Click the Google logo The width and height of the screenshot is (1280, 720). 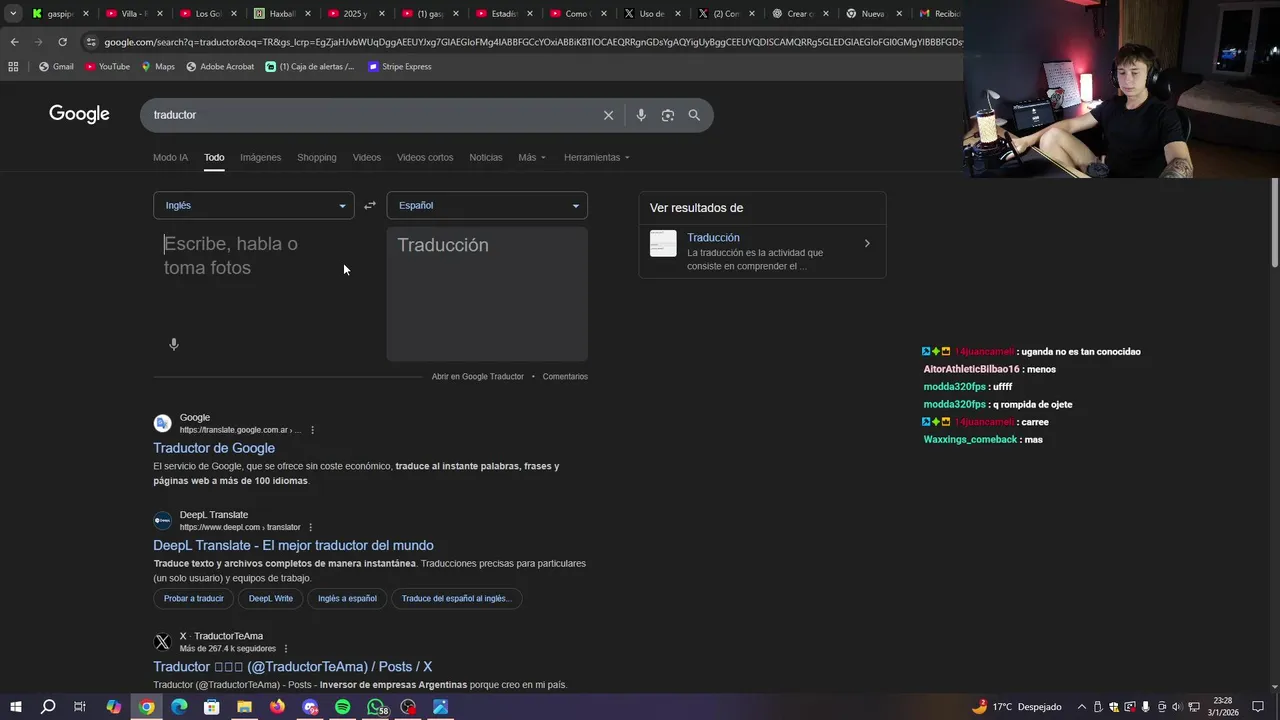pos(79,114)
